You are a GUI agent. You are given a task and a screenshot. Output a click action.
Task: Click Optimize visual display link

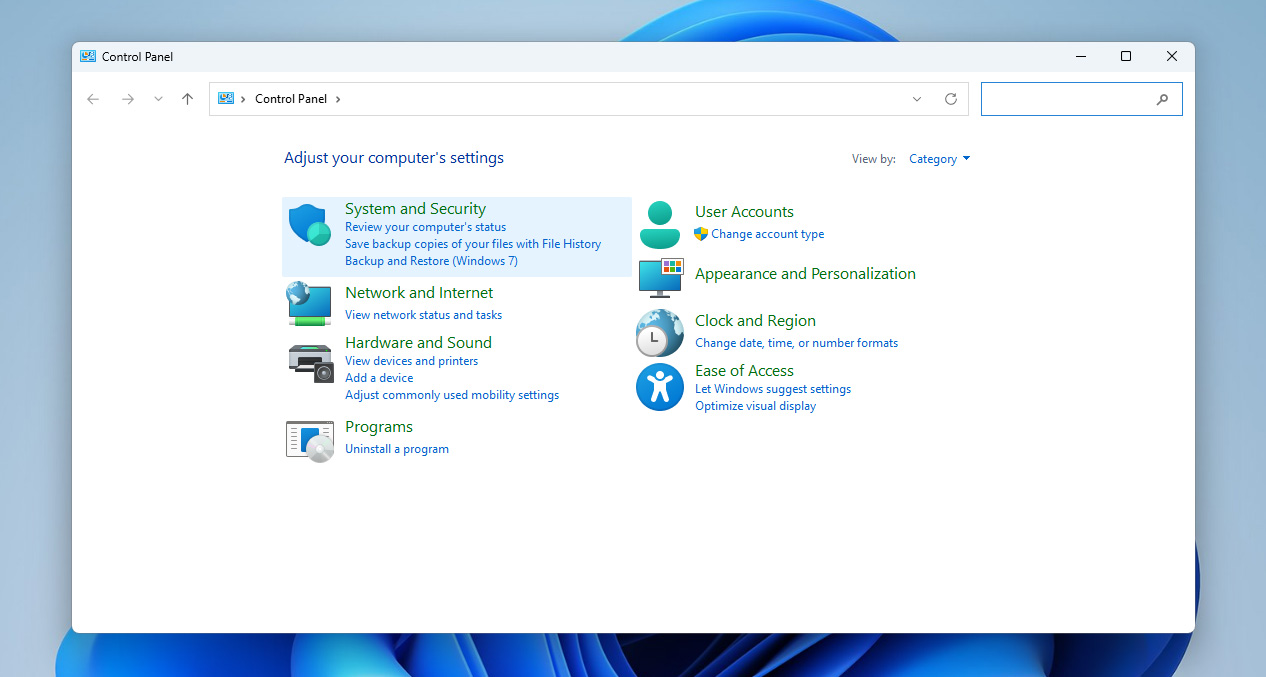click(x=755, y=406)
